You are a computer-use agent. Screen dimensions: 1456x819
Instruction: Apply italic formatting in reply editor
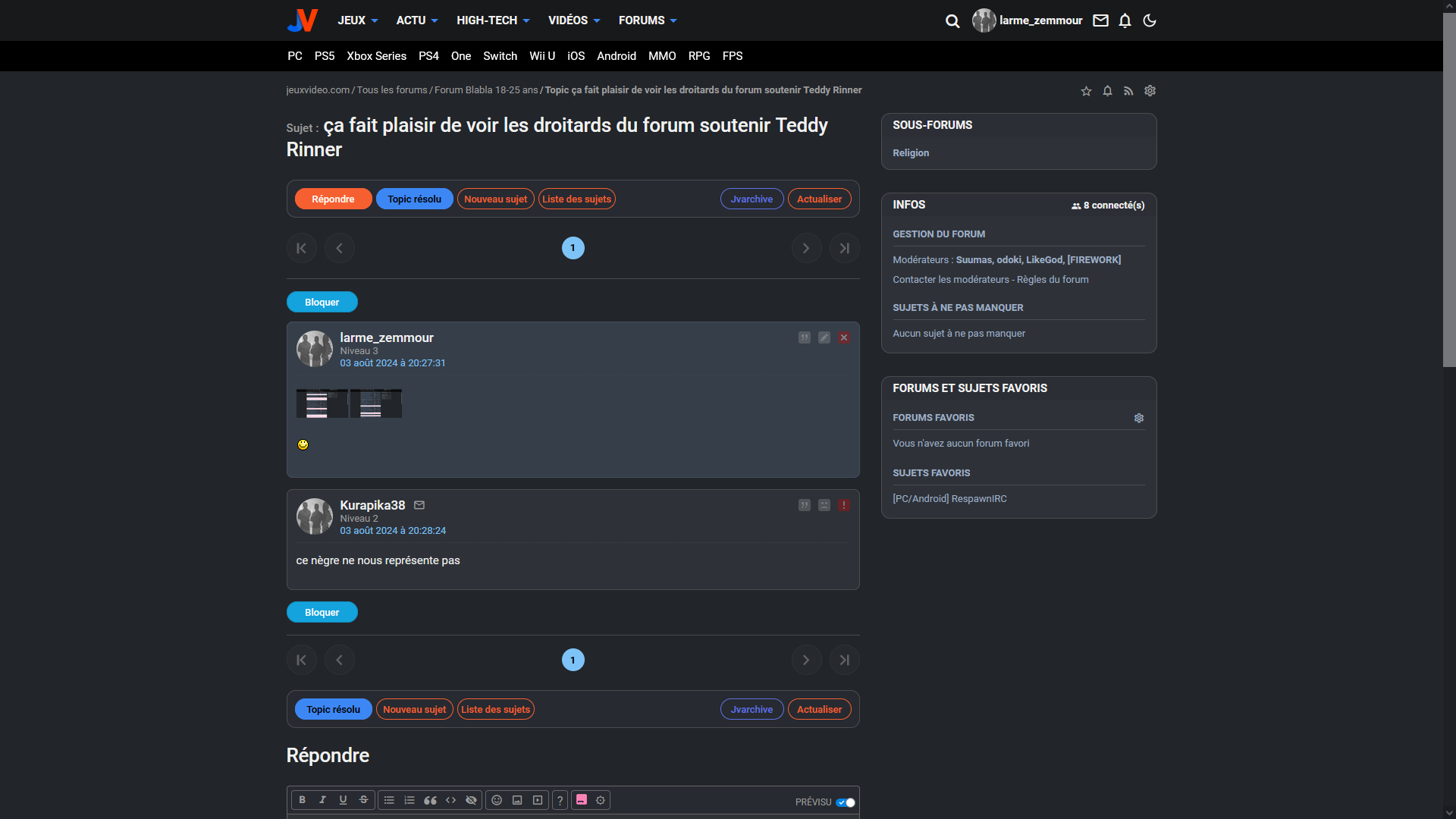322,800
